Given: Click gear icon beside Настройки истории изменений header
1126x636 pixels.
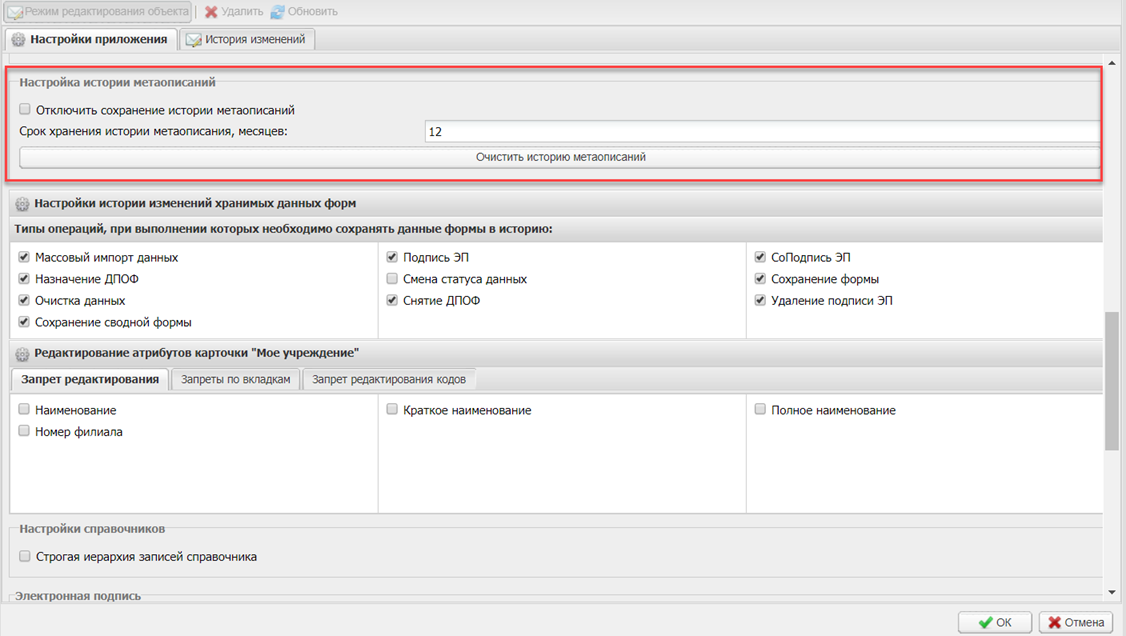Looking at the screenshot, I should point(22,204).
